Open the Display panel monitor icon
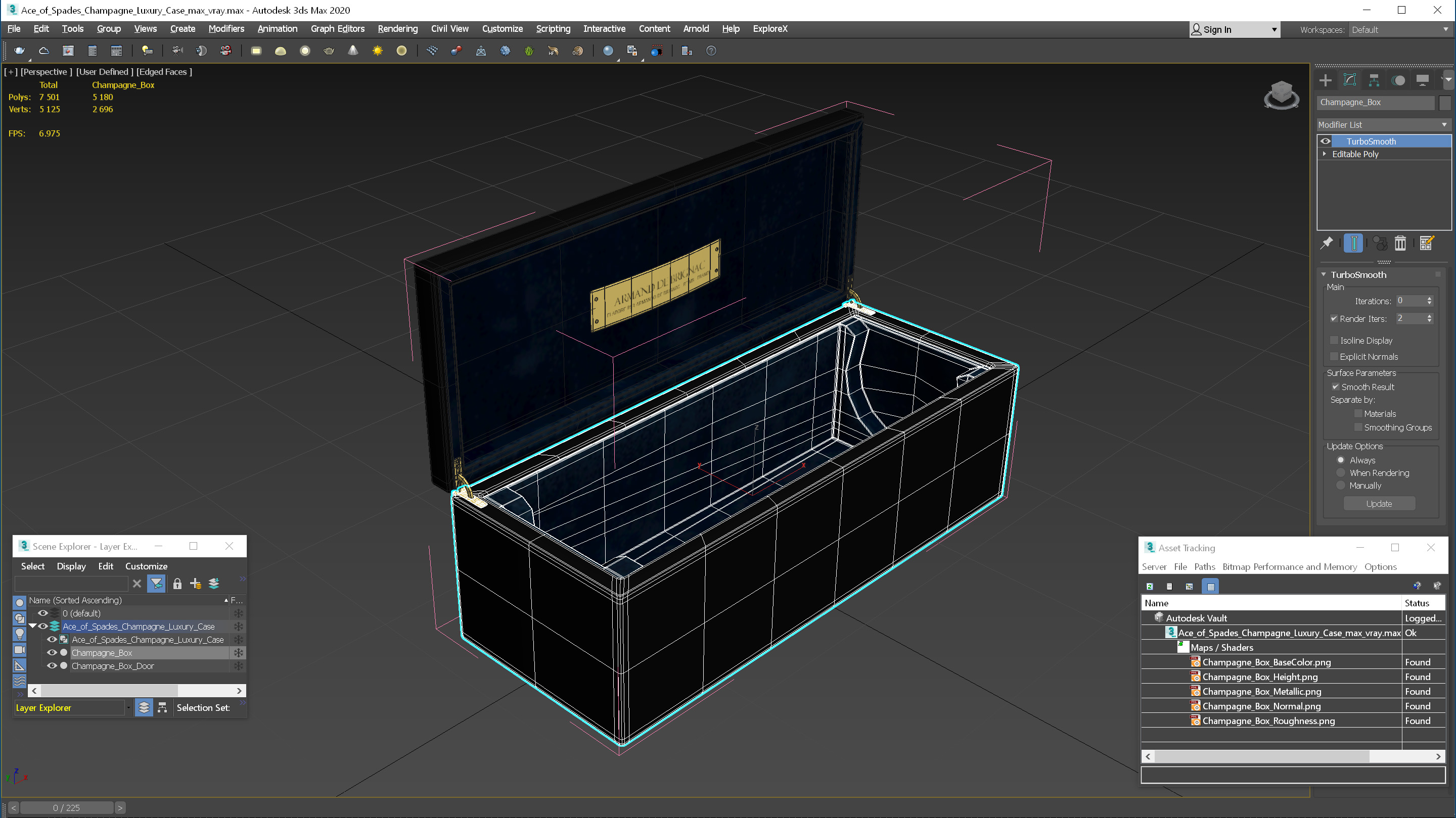 pyautogui.click(x=1423, y=80)
